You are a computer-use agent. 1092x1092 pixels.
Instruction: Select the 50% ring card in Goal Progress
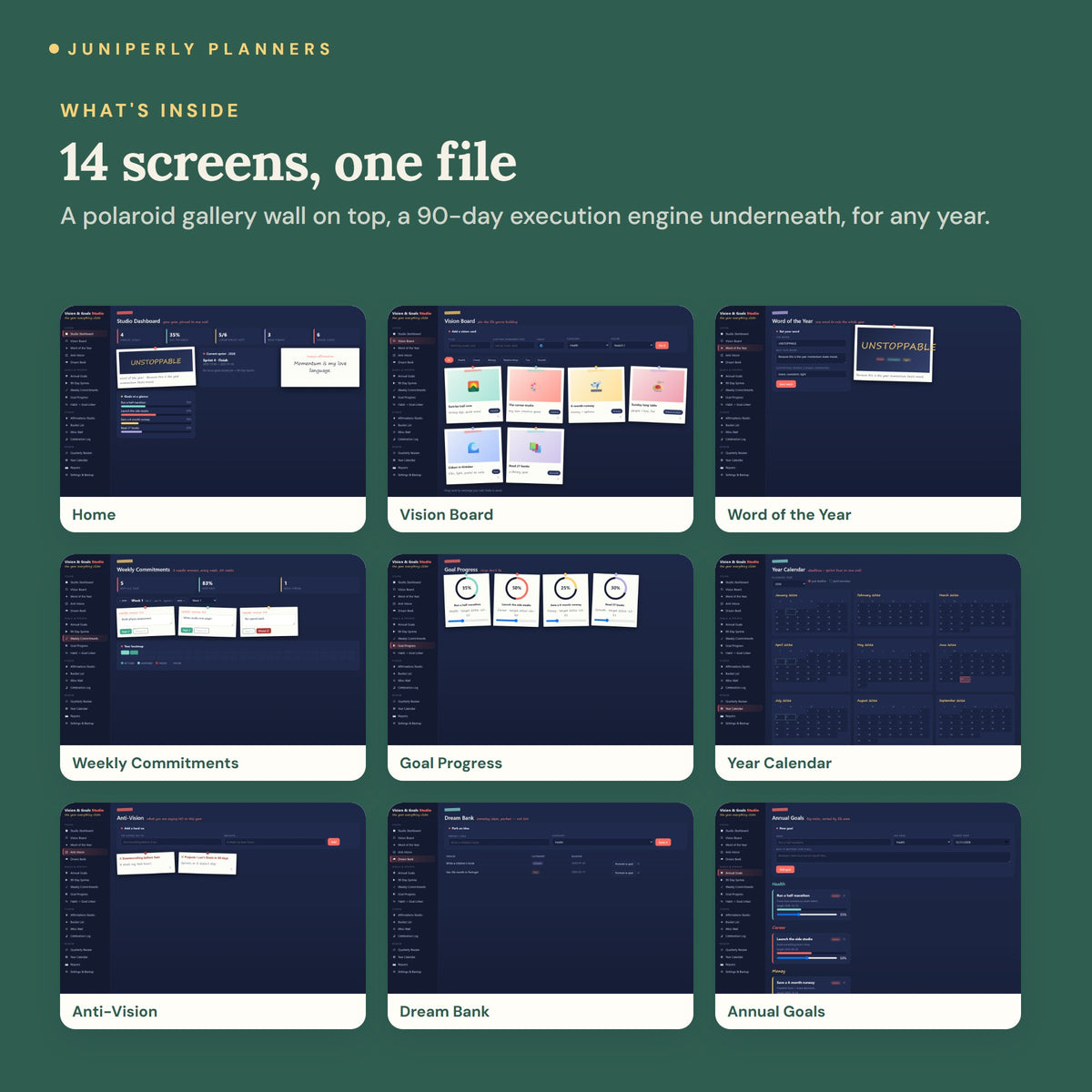517,600
